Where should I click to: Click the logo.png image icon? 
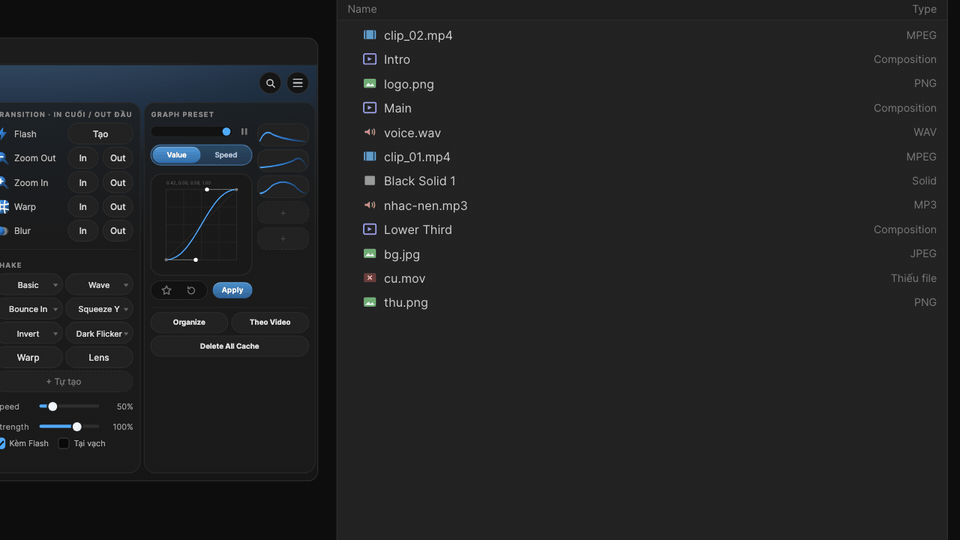pyautogui.click(x=370, y=84)
